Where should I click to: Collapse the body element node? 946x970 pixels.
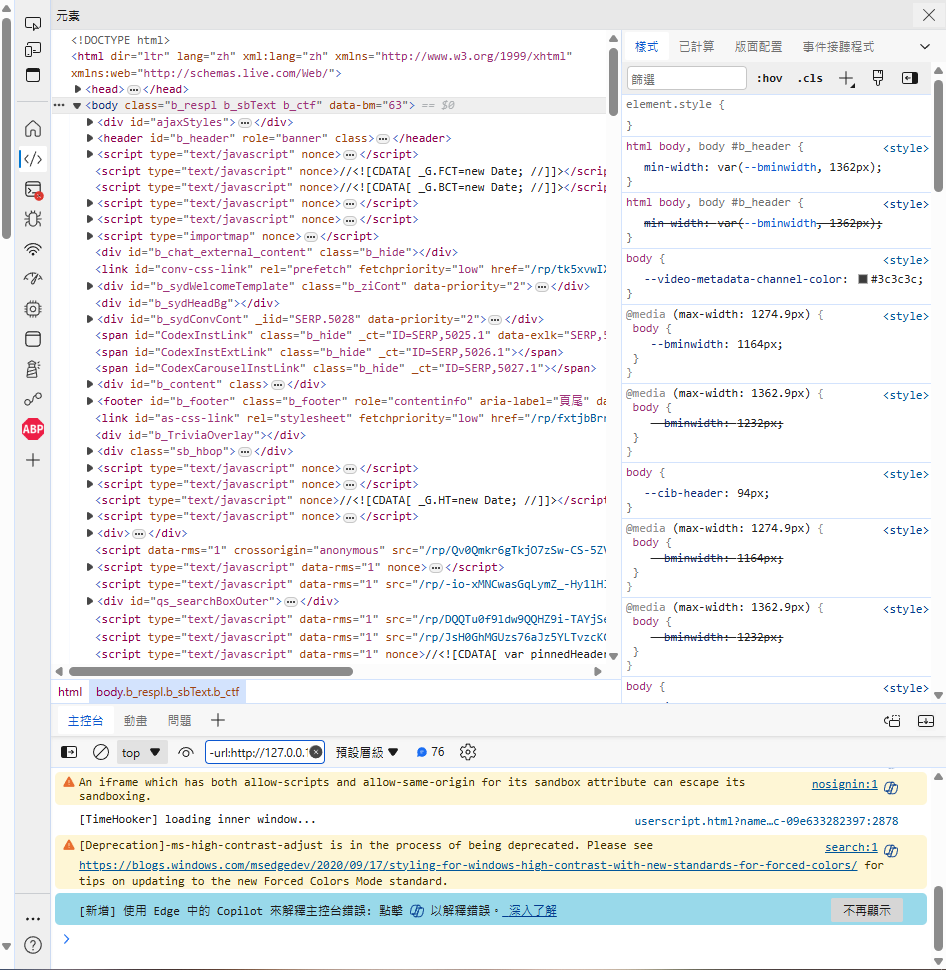tap(77, 105)
